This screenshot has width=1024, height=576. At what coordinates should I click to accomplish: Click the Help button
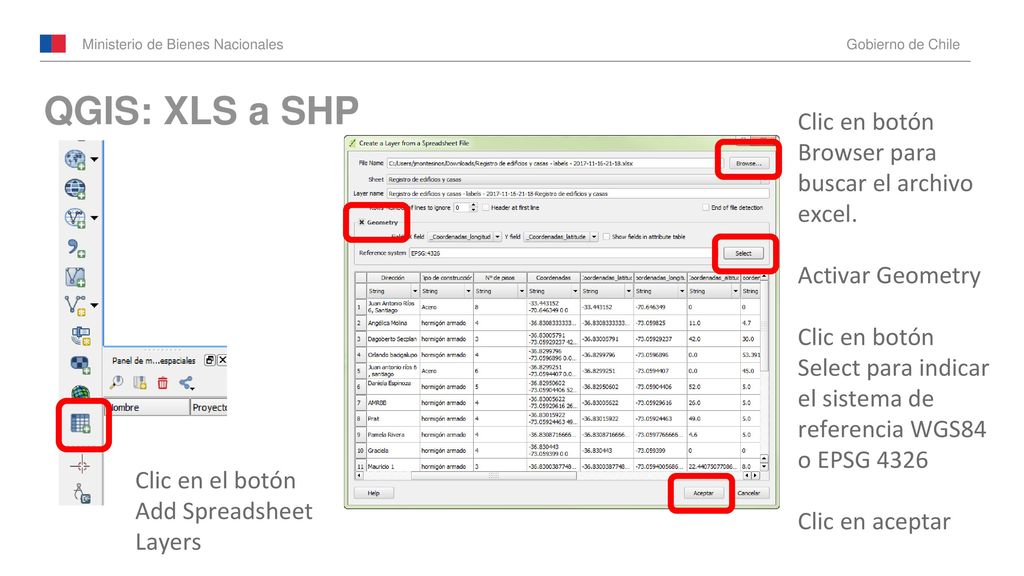(374, 493)
